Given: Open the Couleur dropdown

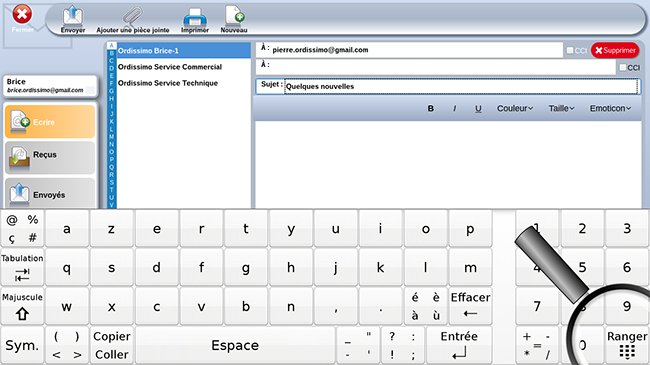Looking at the screenshot, I should click(x=515, y=108).
